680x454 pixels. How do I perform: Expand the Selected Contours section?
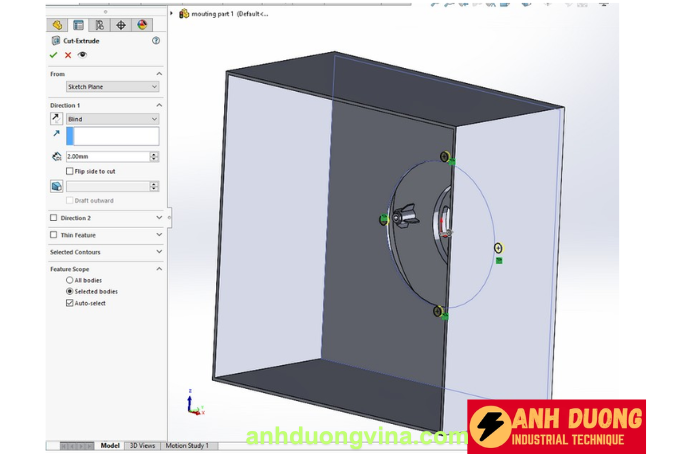(158, 252)
